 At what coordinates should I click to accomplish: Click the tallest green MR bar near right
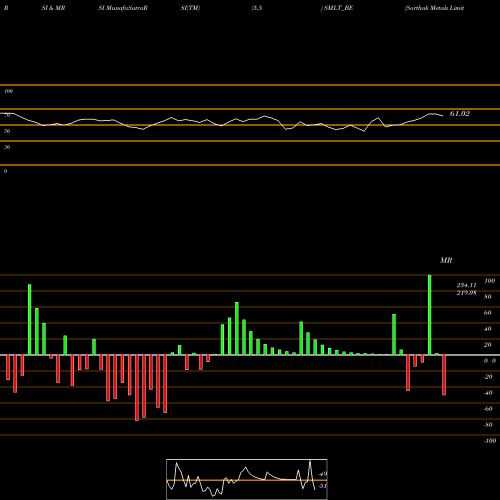pyautogui.click(x=429, y=315)
